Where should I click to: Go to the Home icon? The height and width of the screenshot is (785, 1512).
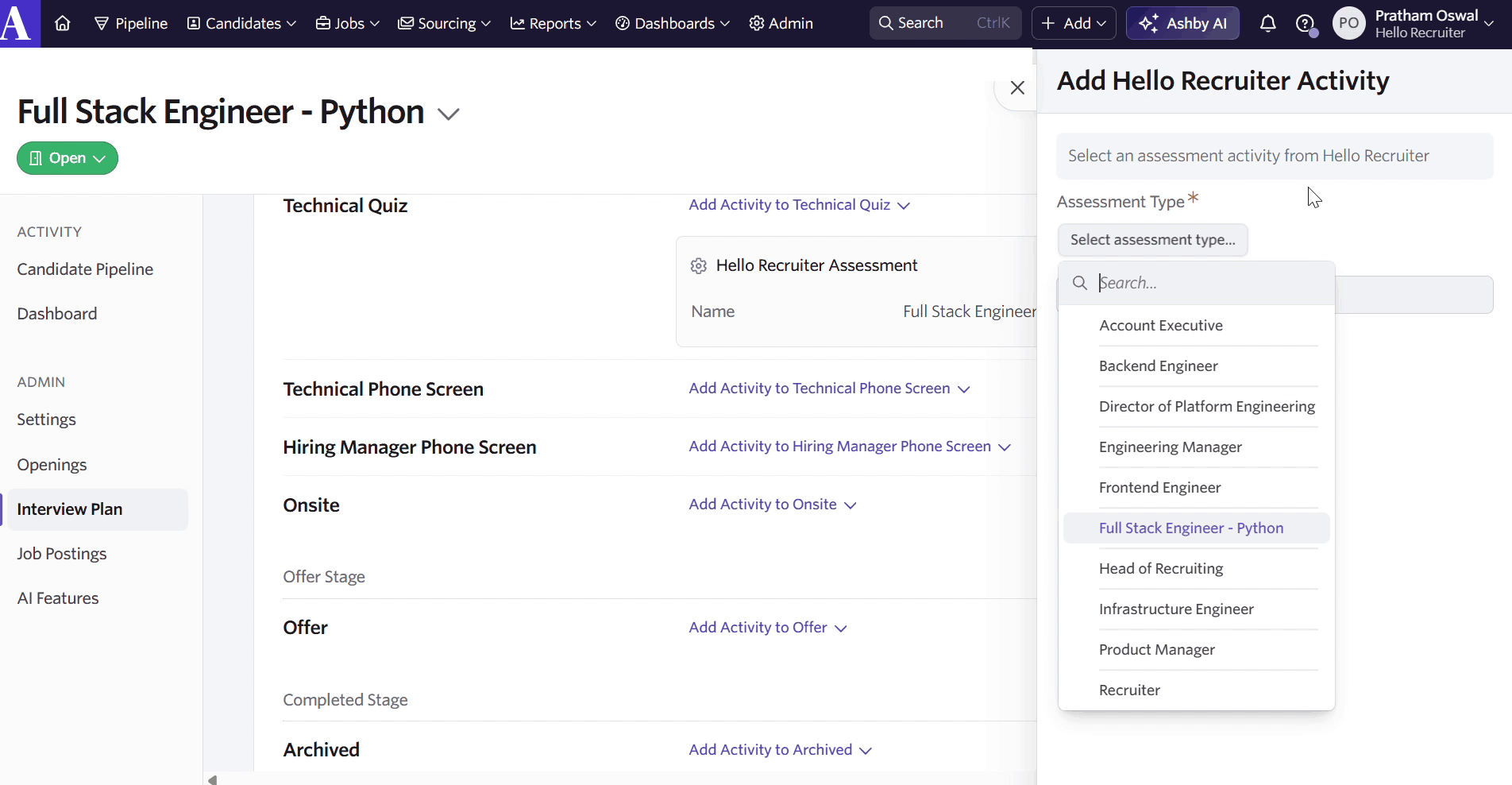pos(63,24)
